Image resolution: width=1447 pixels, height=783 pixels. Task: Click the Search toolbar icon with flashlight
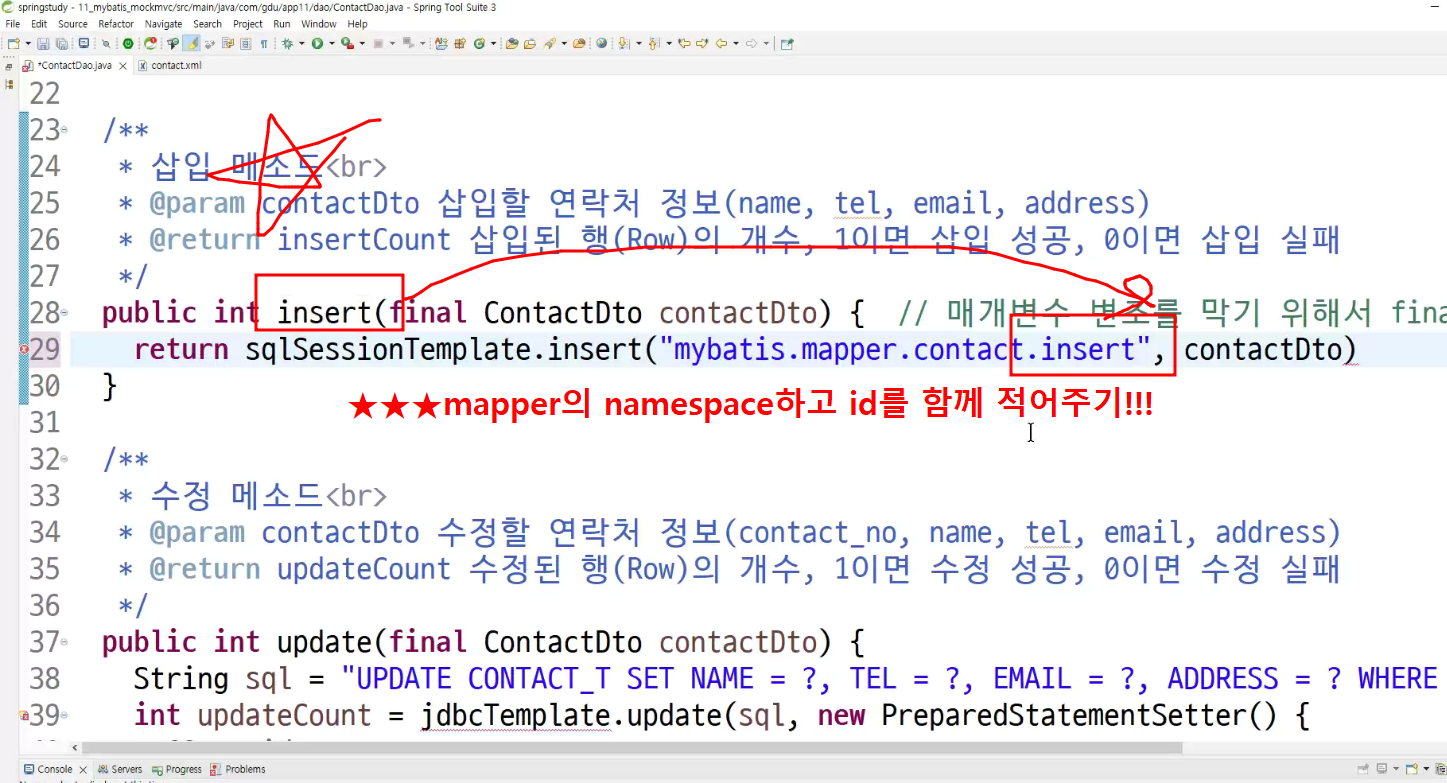(173, 44)
